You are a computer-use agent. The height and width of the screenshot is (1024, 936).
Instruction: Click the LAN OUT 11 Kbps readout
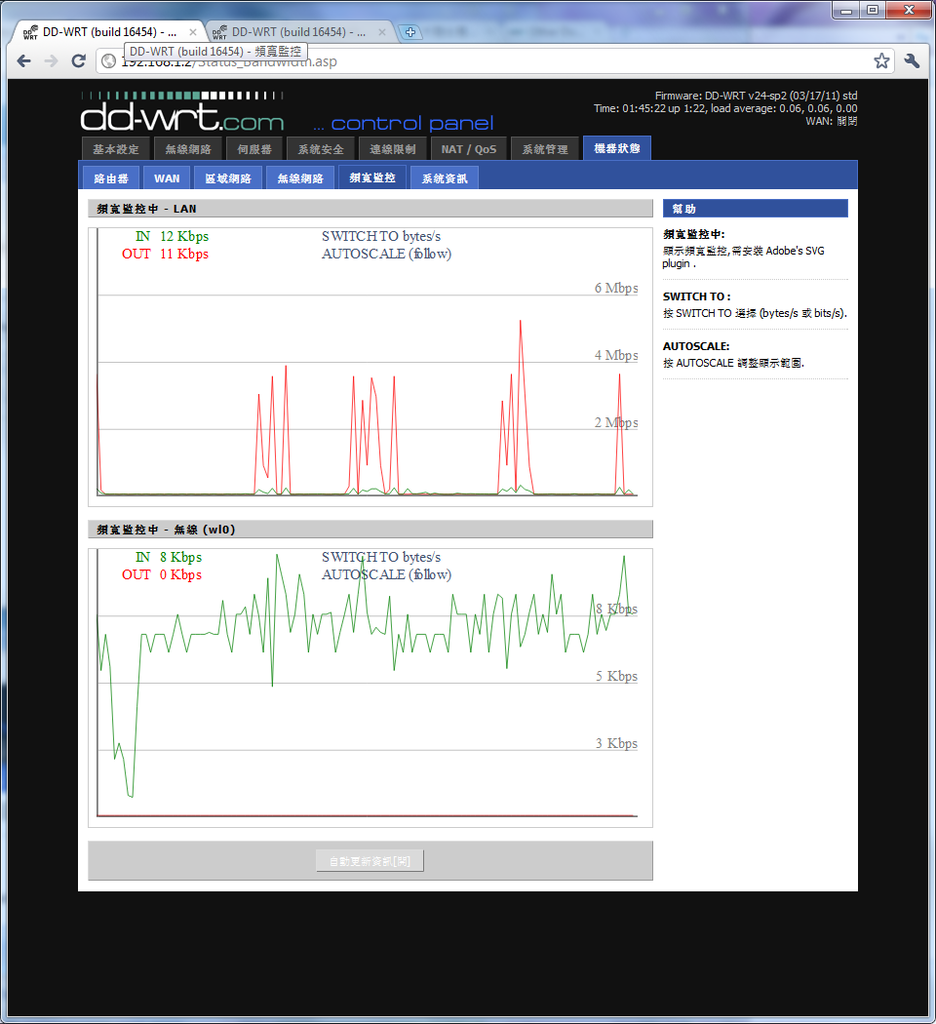[x=165, y=254]
